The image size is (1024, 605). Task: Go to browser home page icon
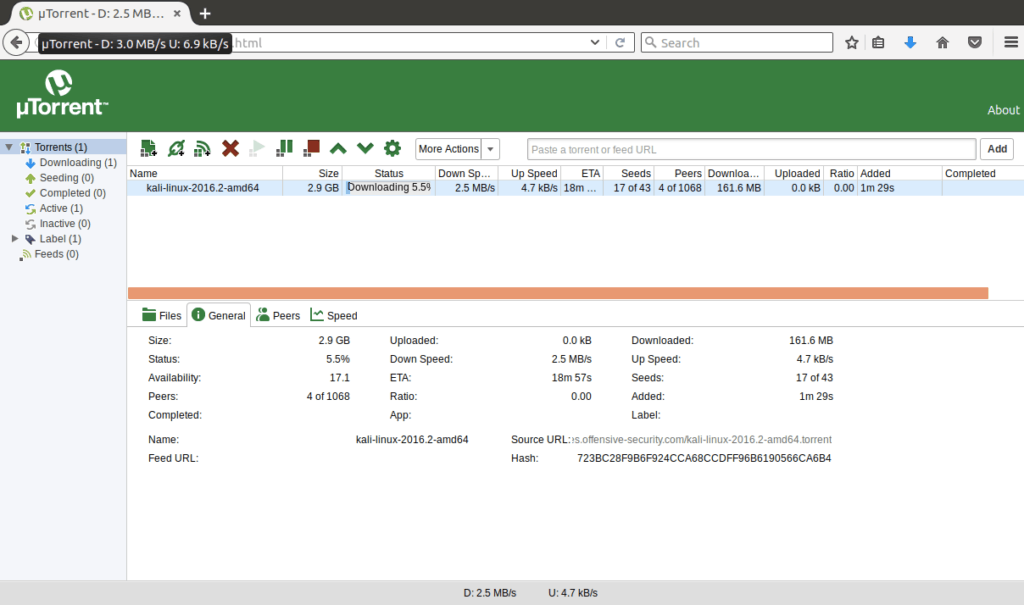[942, 43]
